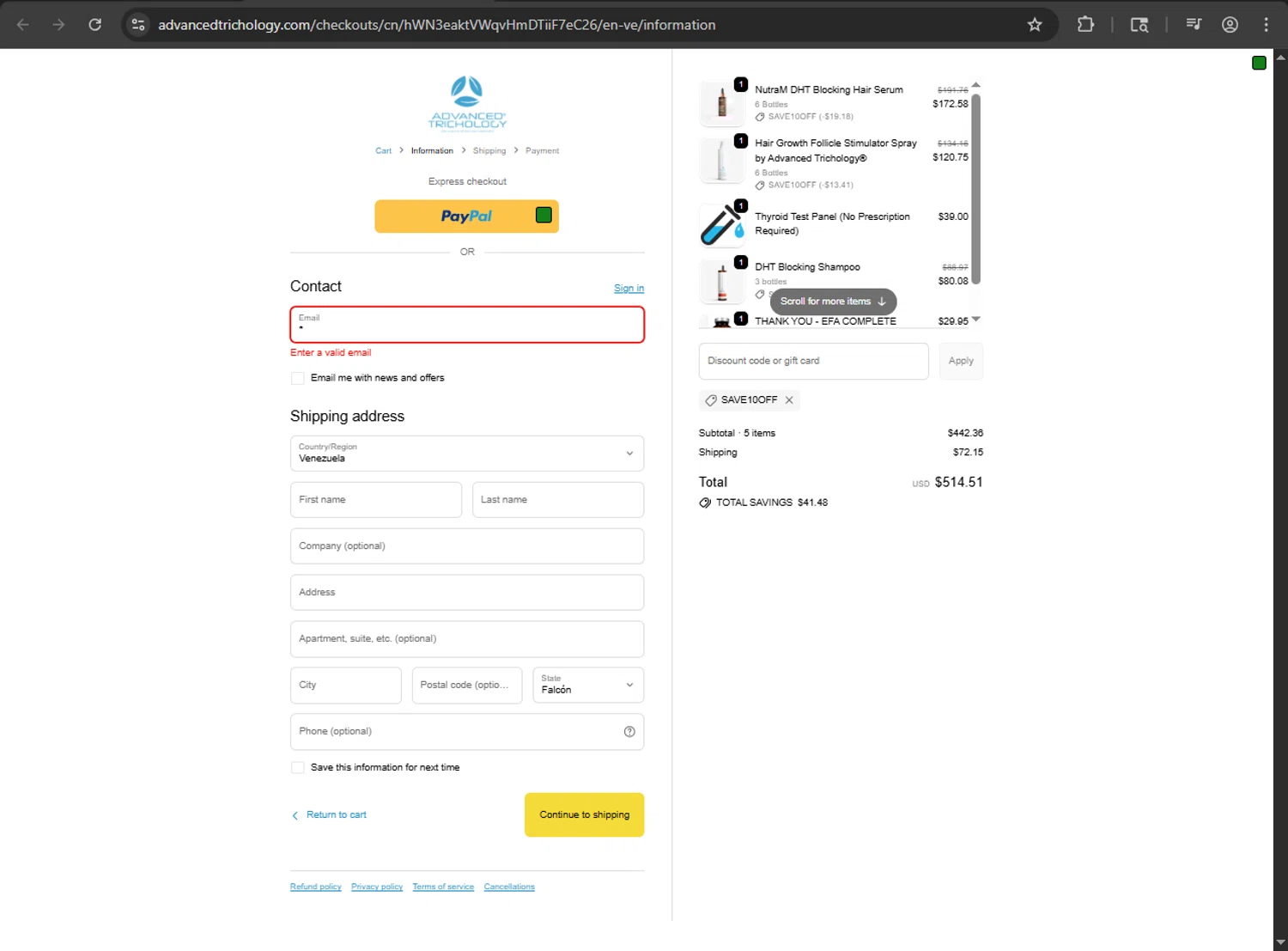Focus the Email input field
The width and height of the screenshot is (1288, 951).
click(467, 325)
